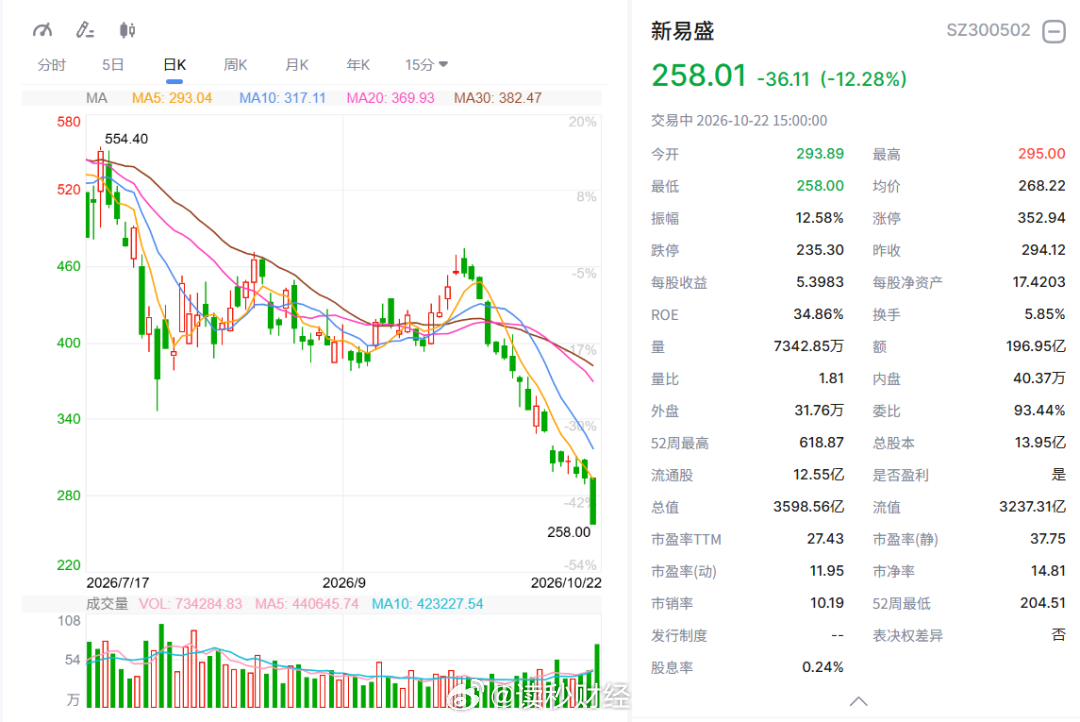
Task: Click MA30: 382.47 legend
Action: point(498,98)
